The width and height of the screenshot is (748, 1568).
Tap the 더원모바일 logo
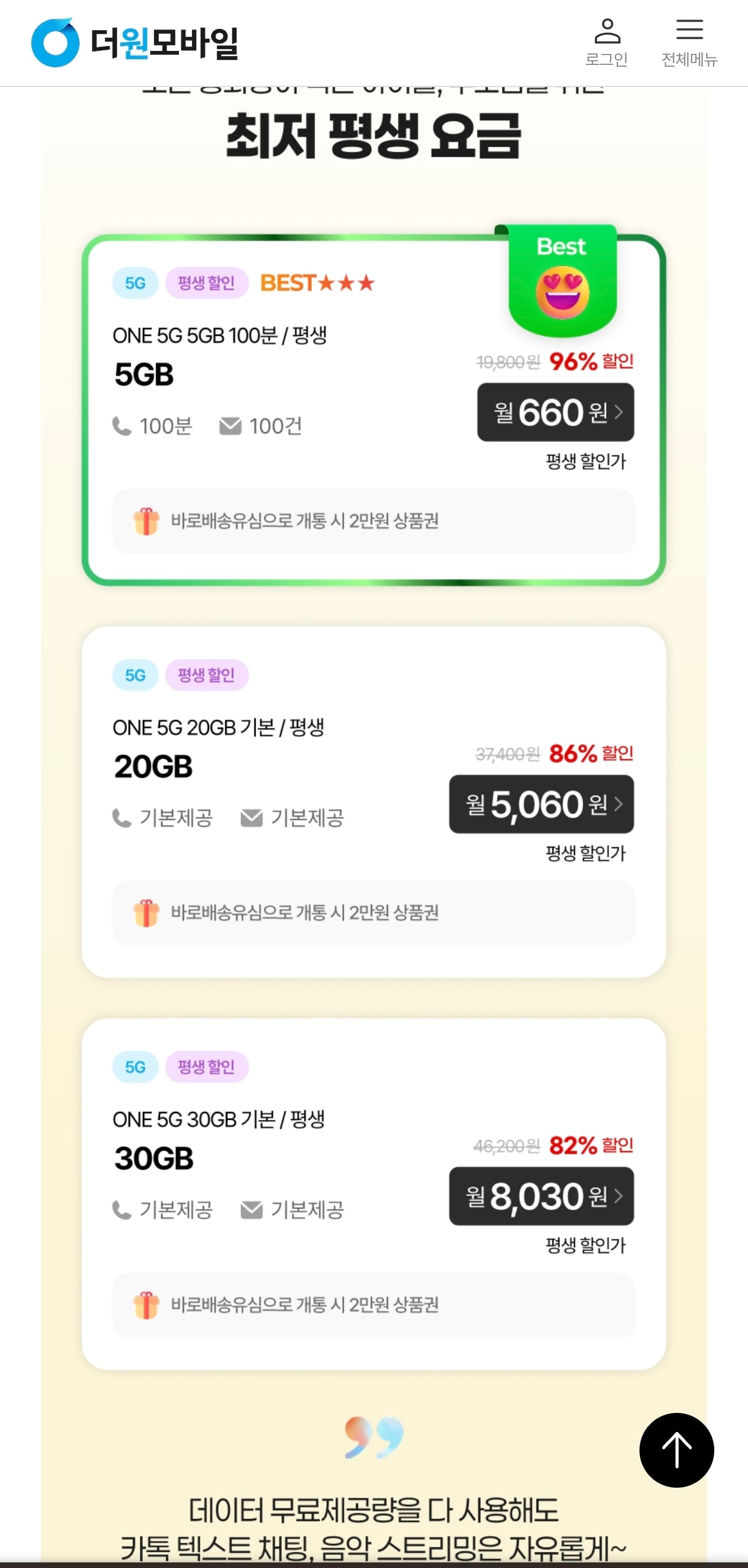135,42
